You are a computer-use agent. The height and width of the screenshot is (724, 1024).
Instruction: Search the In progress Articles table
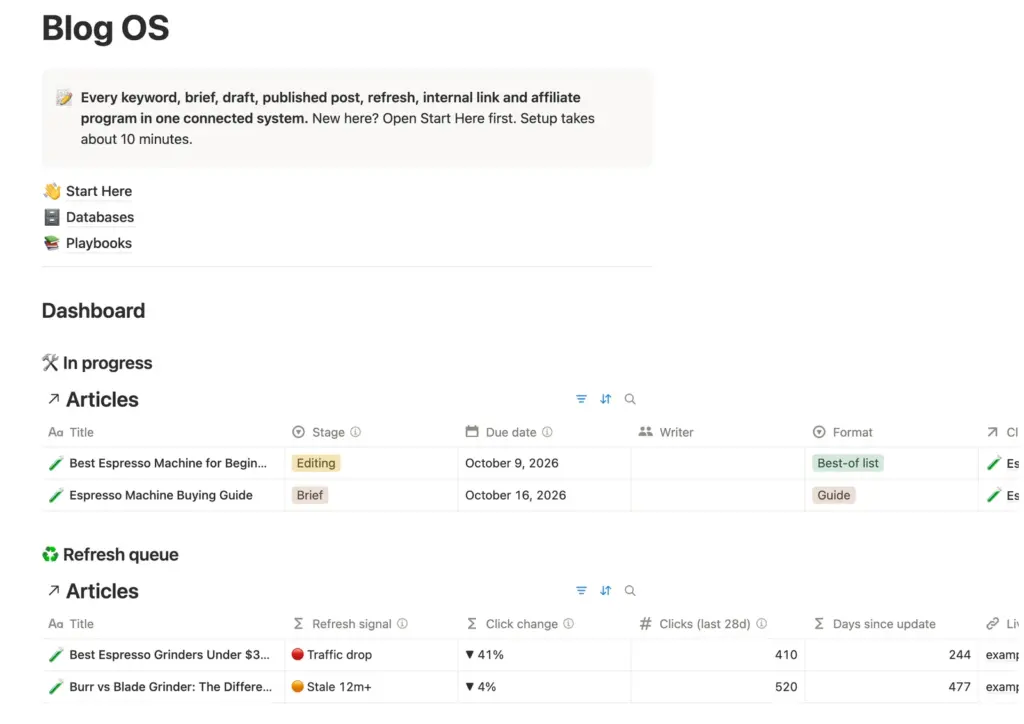630,399
